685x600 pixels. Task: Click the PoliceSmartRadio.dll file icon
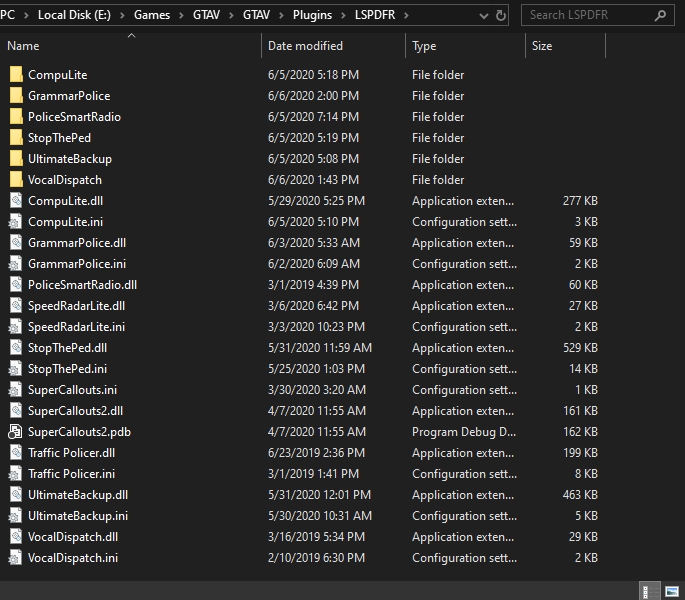[16, 284]
